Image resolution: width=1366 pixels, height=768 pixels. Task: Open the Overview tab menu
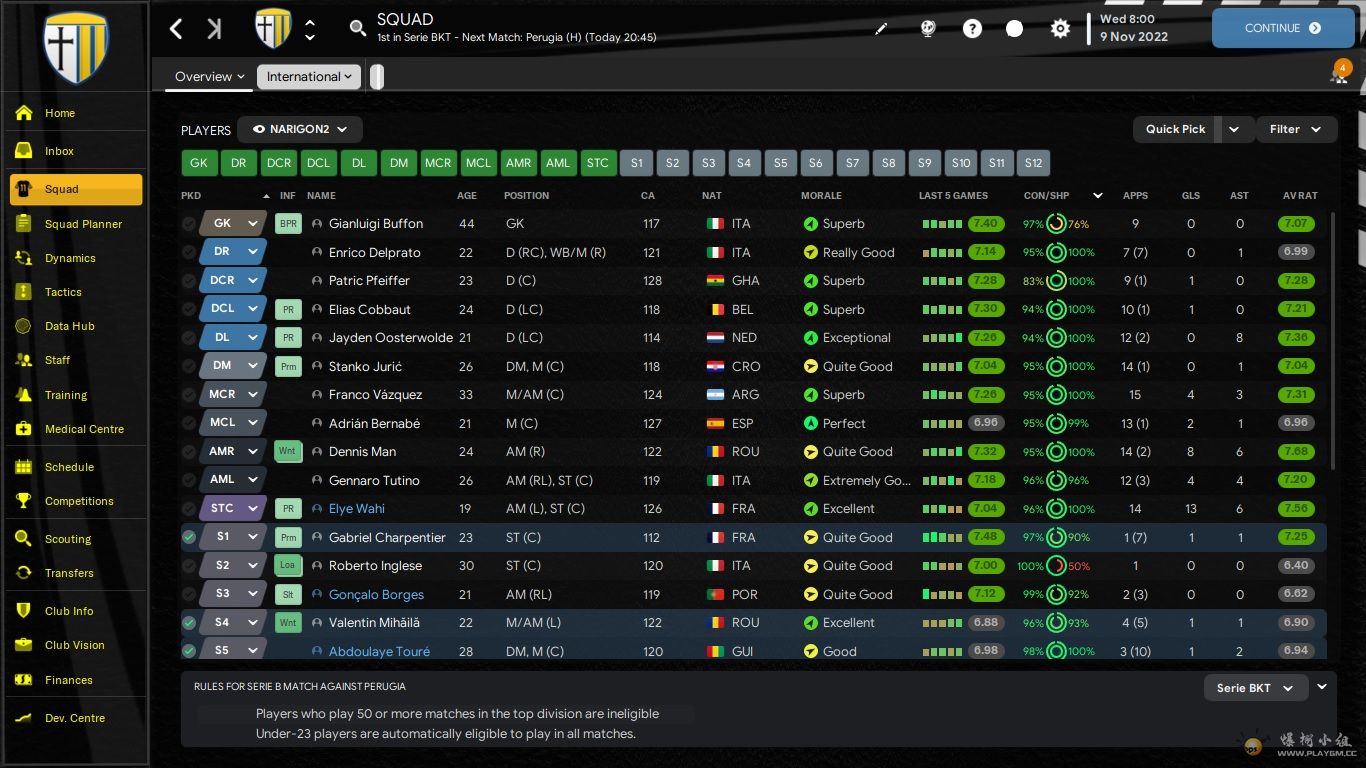click(209, 77)
